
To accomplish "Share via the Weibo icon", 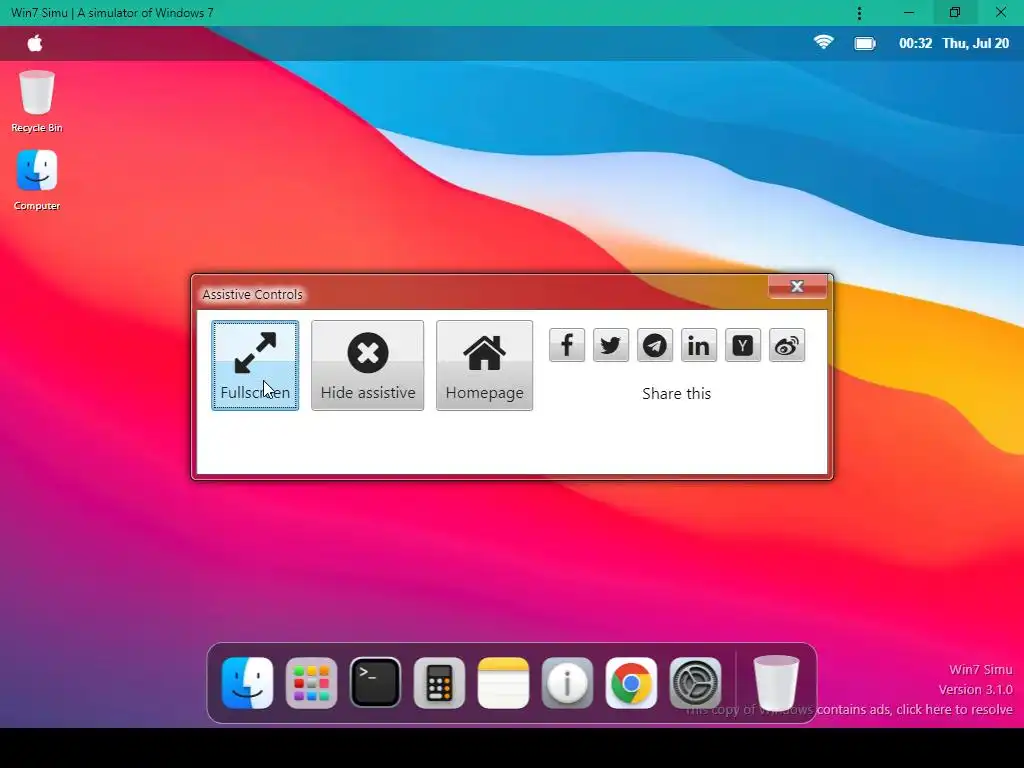I will (x=787, y=345).
